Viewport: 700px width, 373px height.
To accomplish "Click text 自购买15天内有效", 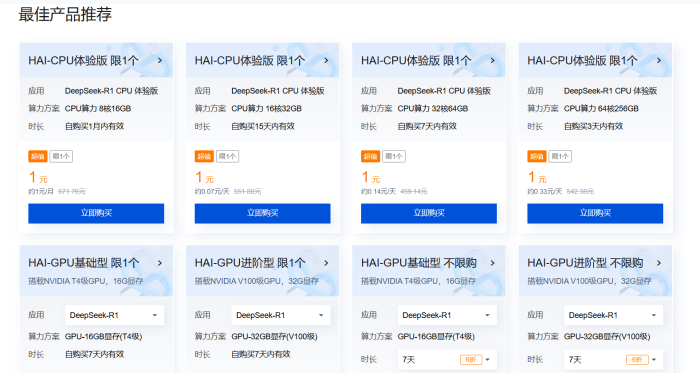I will point(263,126).
